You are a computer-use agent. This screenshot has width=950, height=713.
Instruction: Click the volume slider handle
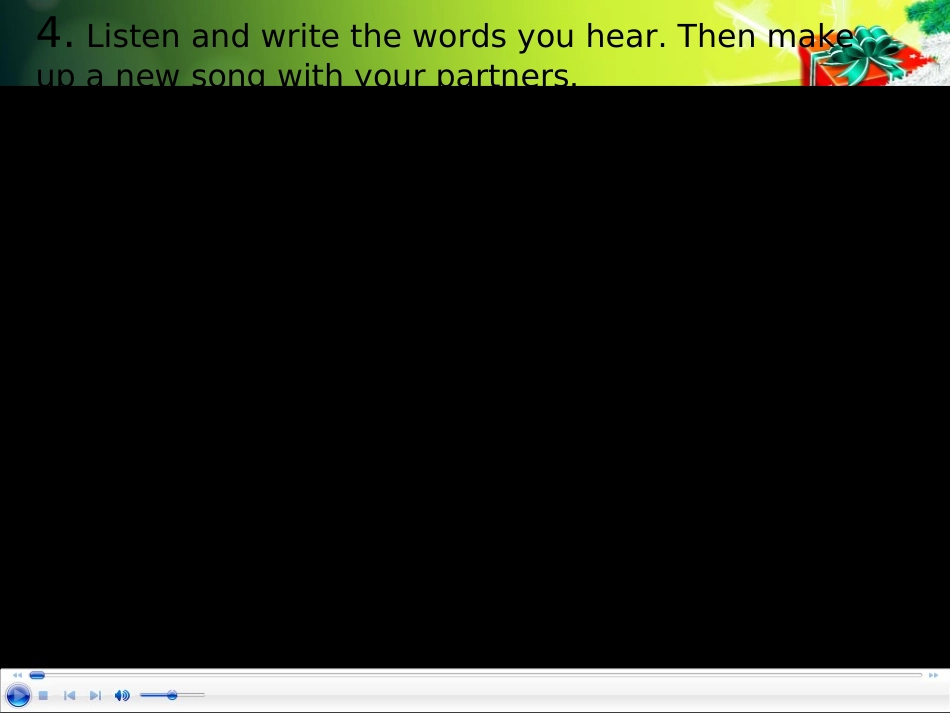(172, 695)
